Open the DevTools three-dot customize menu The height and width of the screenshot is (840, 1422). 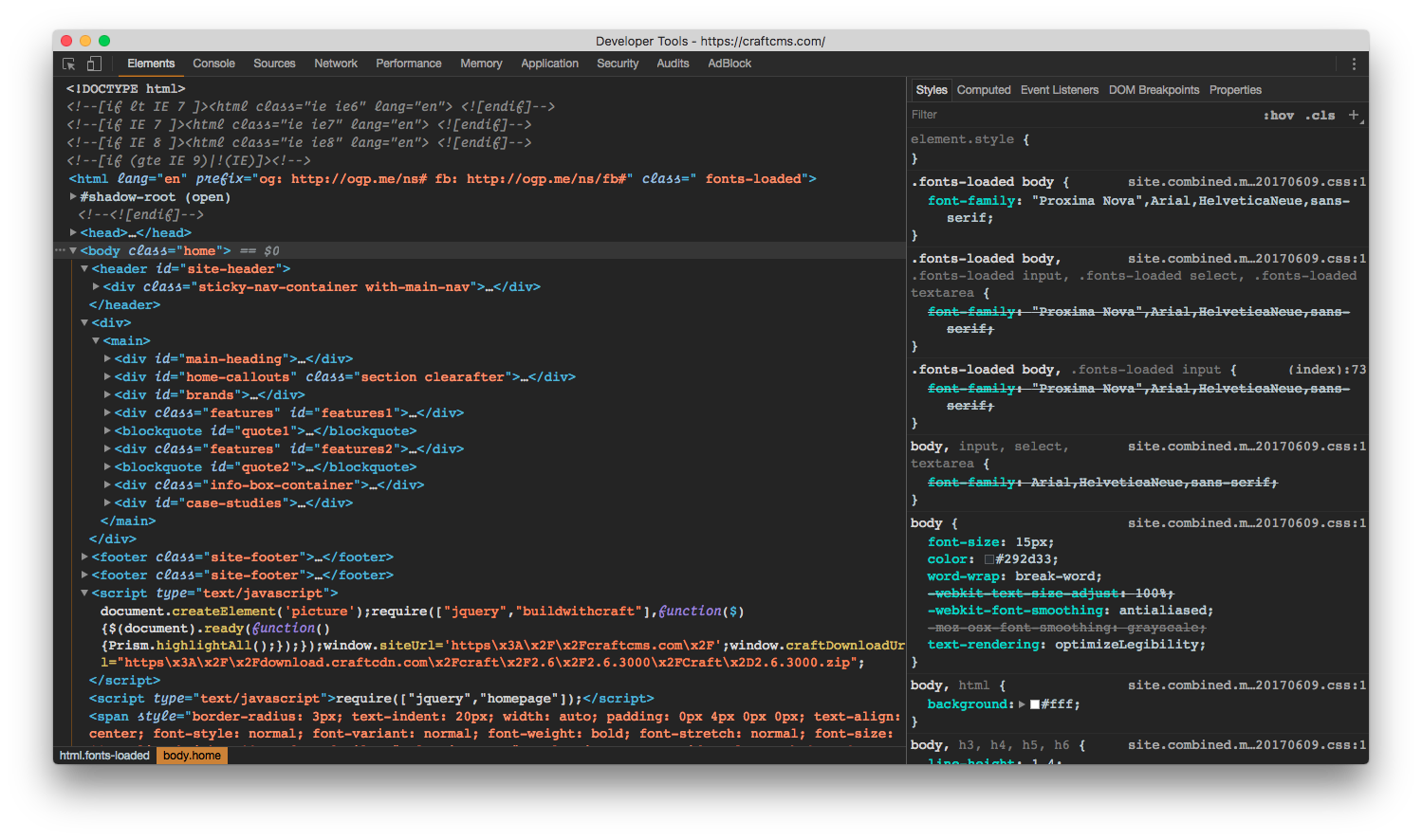(x=1354, y=64)
